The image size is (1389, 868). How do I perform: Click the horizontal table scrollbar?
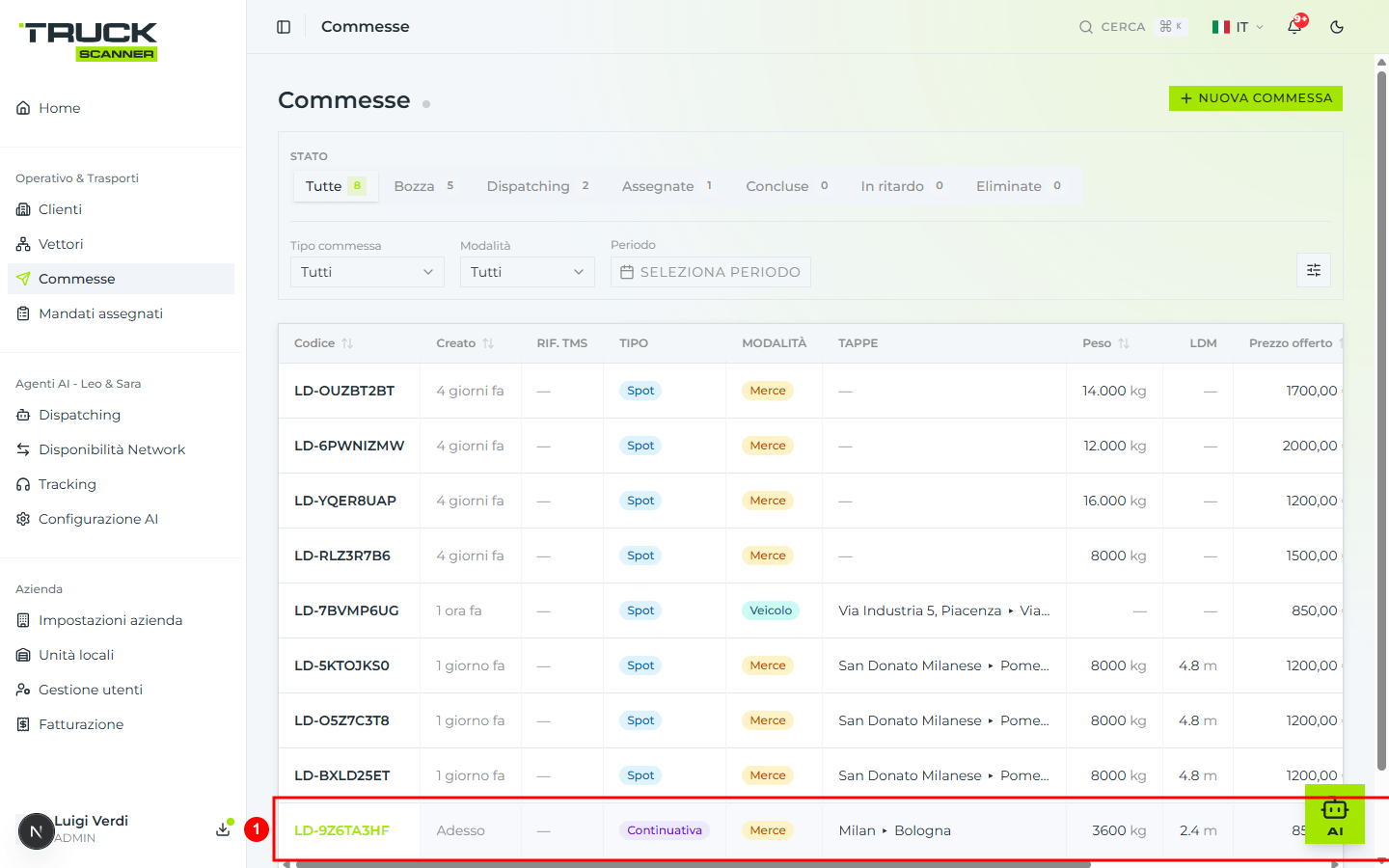click(x=694, y=864)
